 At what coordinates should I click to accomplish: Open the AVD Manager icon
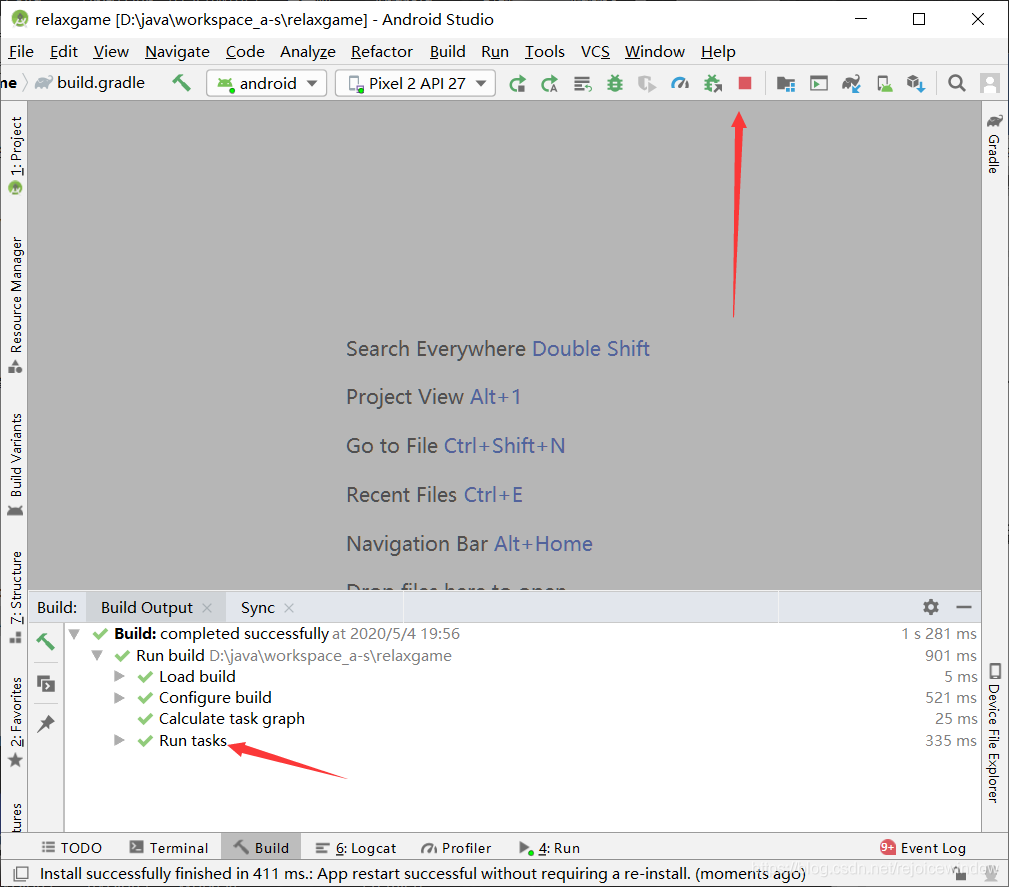(884, 84)
